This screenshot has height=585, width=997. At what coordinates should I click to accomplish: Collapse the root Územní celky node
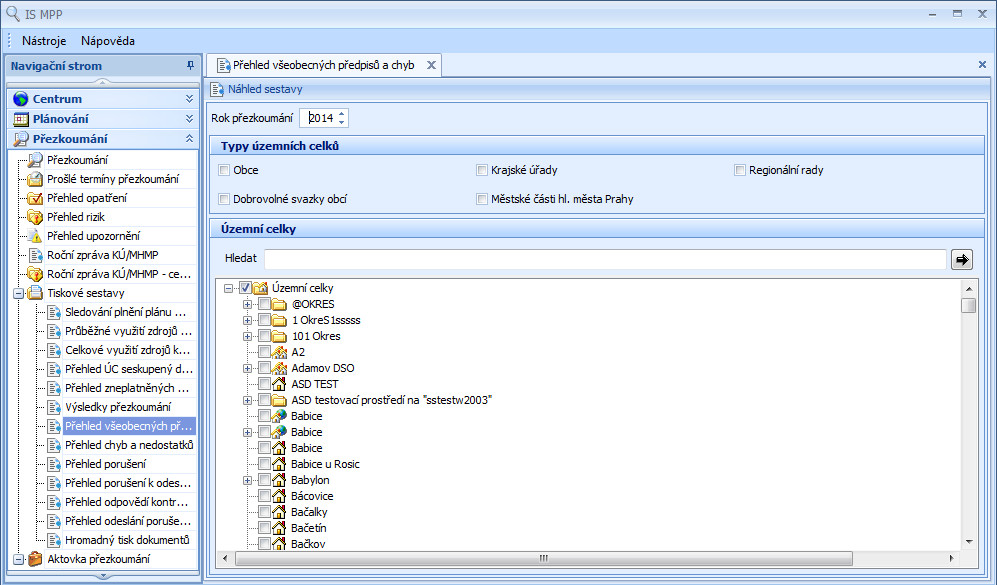click(228, 288)
